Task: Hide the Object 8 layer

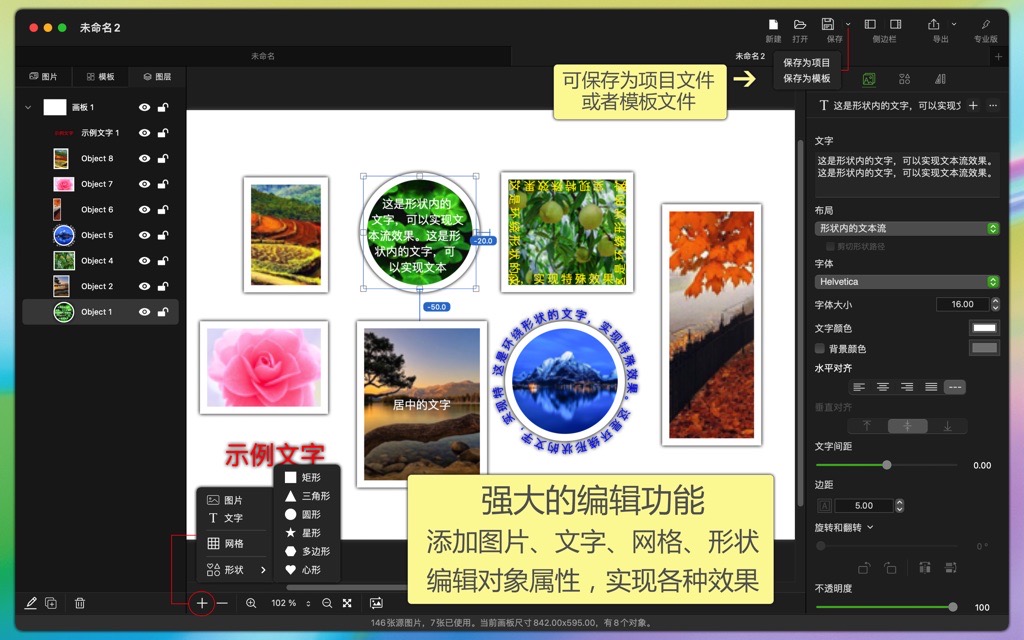Action: (144, 159)
